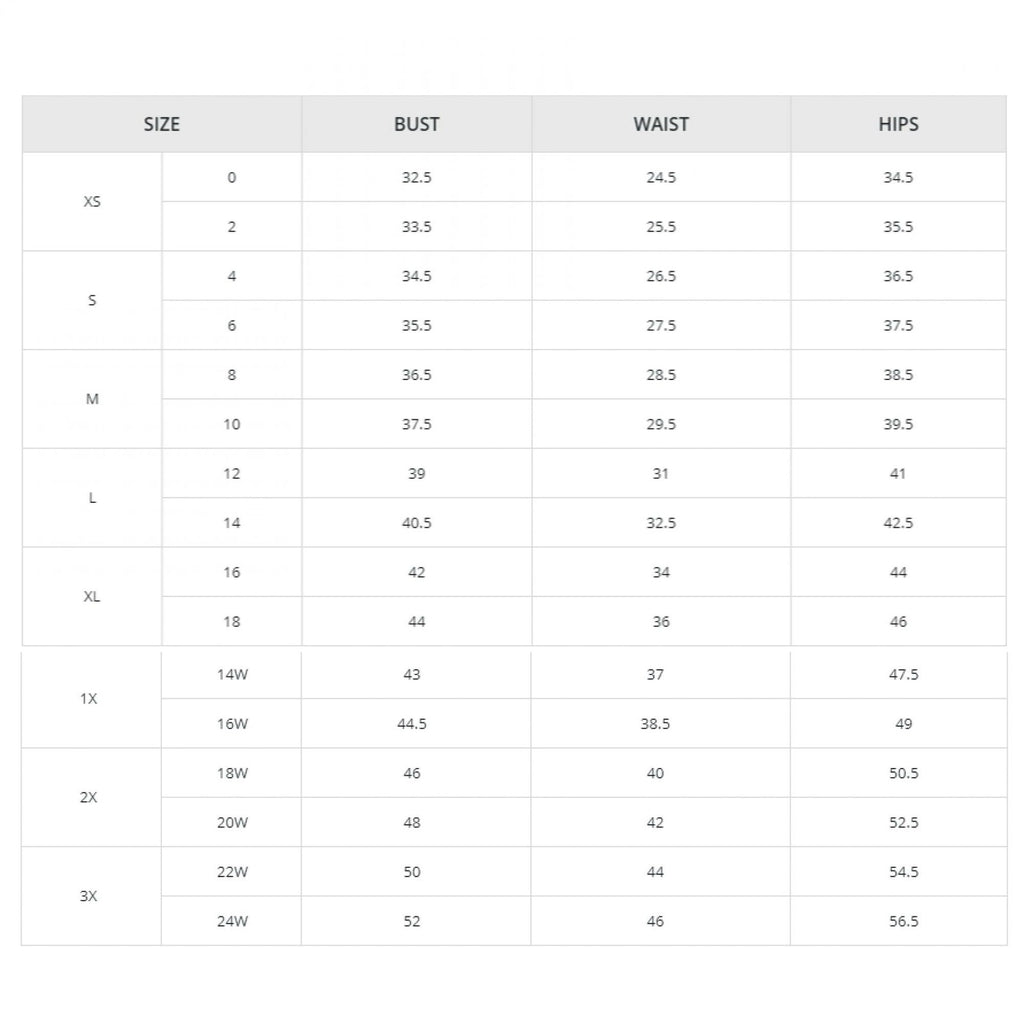Select the L size group cell
Image resolution: width=1024 pixels, height=1024 pixels.
[92, 498]
